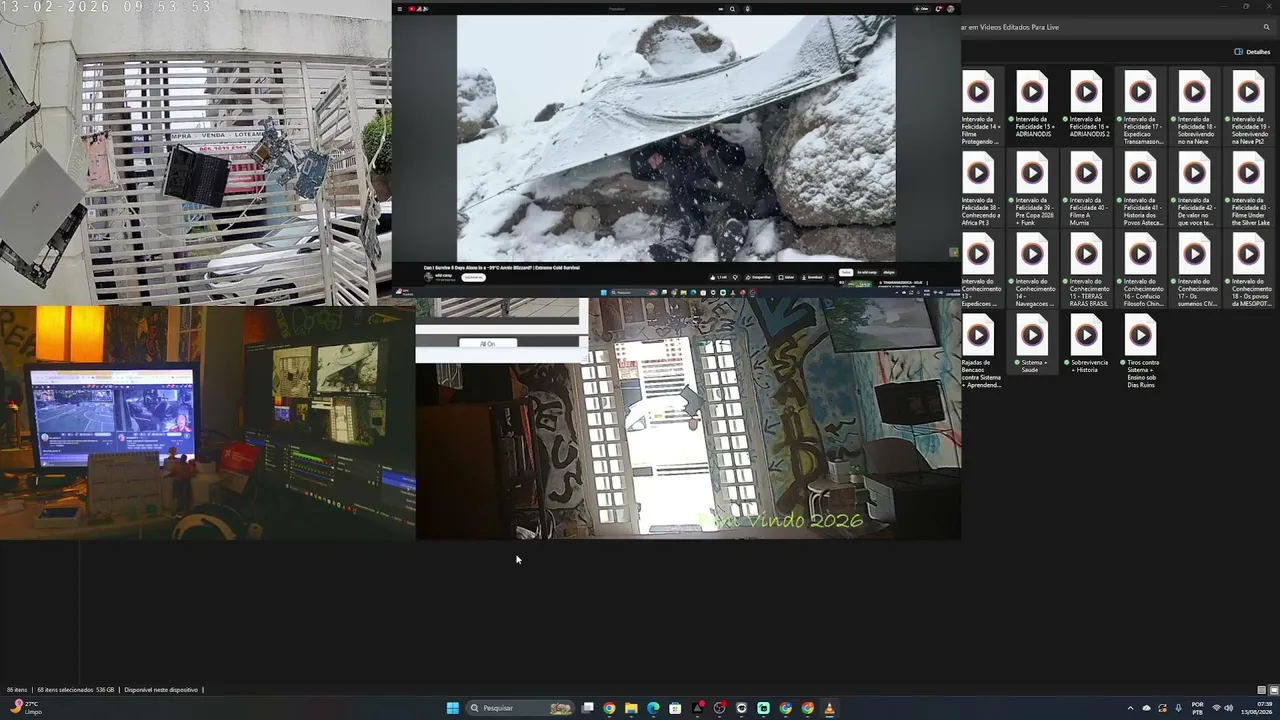This screenshot has height=720, width=1280.
Task: Select Conhecimento 17 - Os sumerios file
Action: click(x=1194, y=270)
